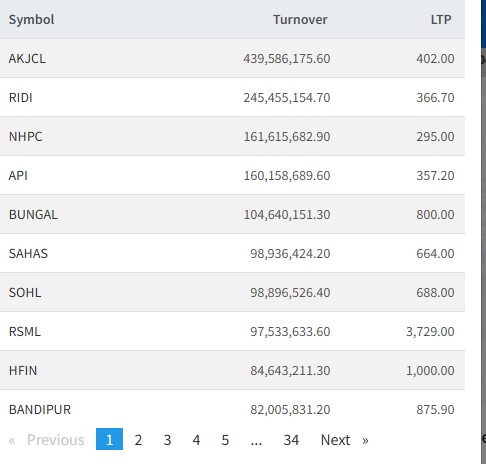Open the BANDIPUR symbol
This screenshot has height=464, width=486.
[x=40, y=410]
